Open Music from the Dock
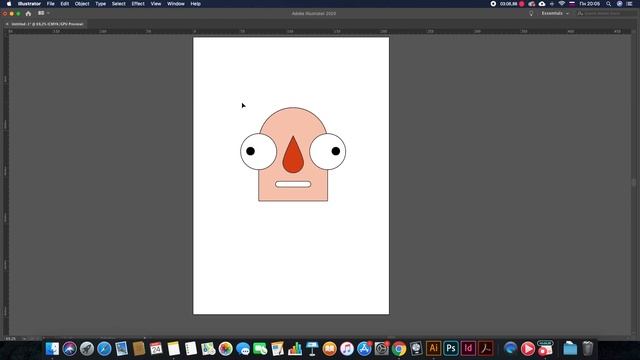Screen dimensions: 640x360 pos(347,349)
